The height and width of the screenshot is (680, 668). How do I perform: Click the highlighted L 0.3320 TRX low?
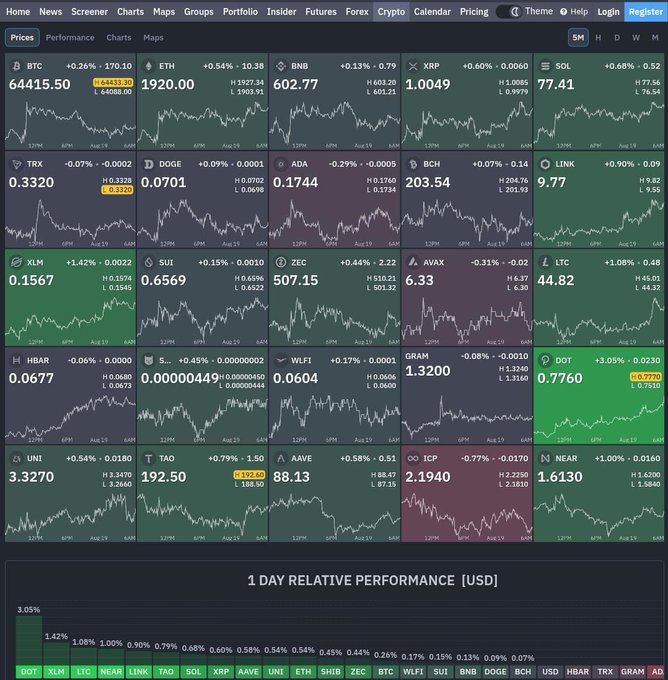tap(117, 190)
